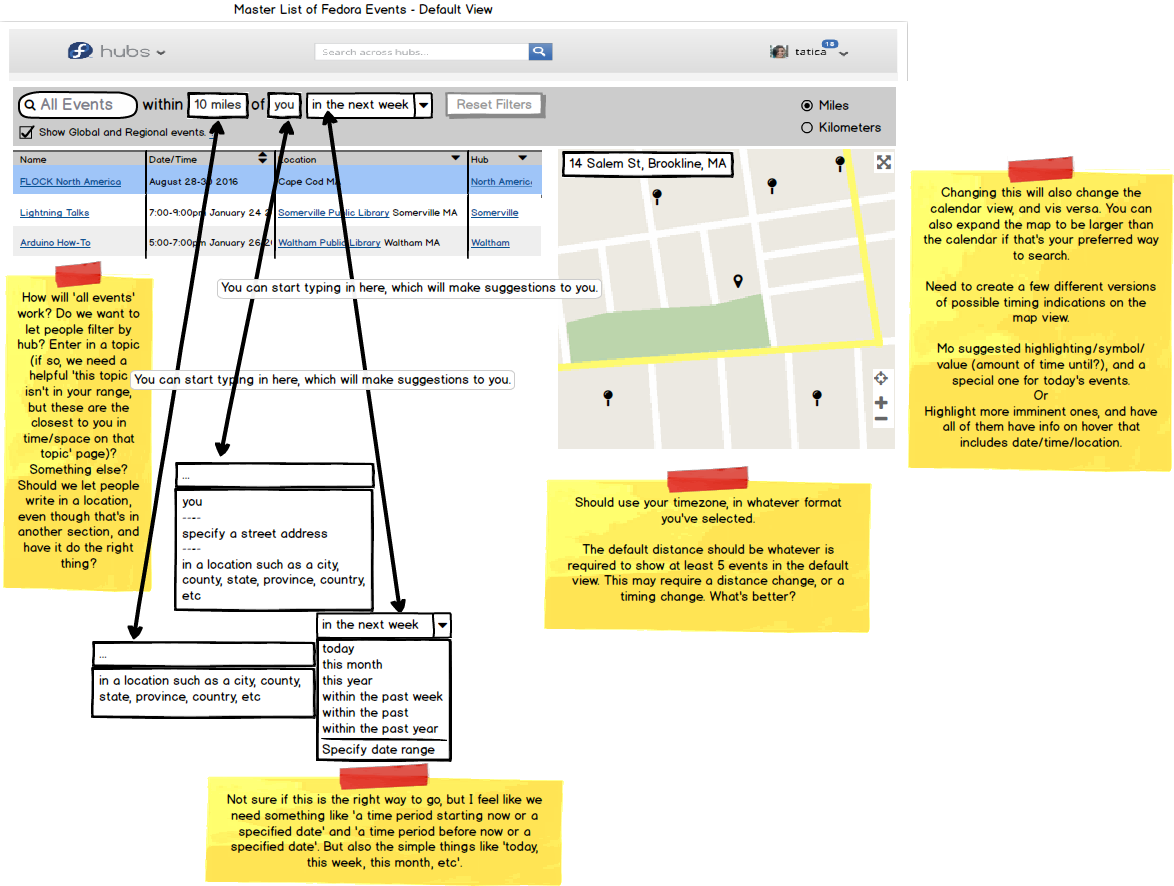1174x886 pixels.
Task: Choose 'this month' in time list
Action: click(x=353, y=664)
